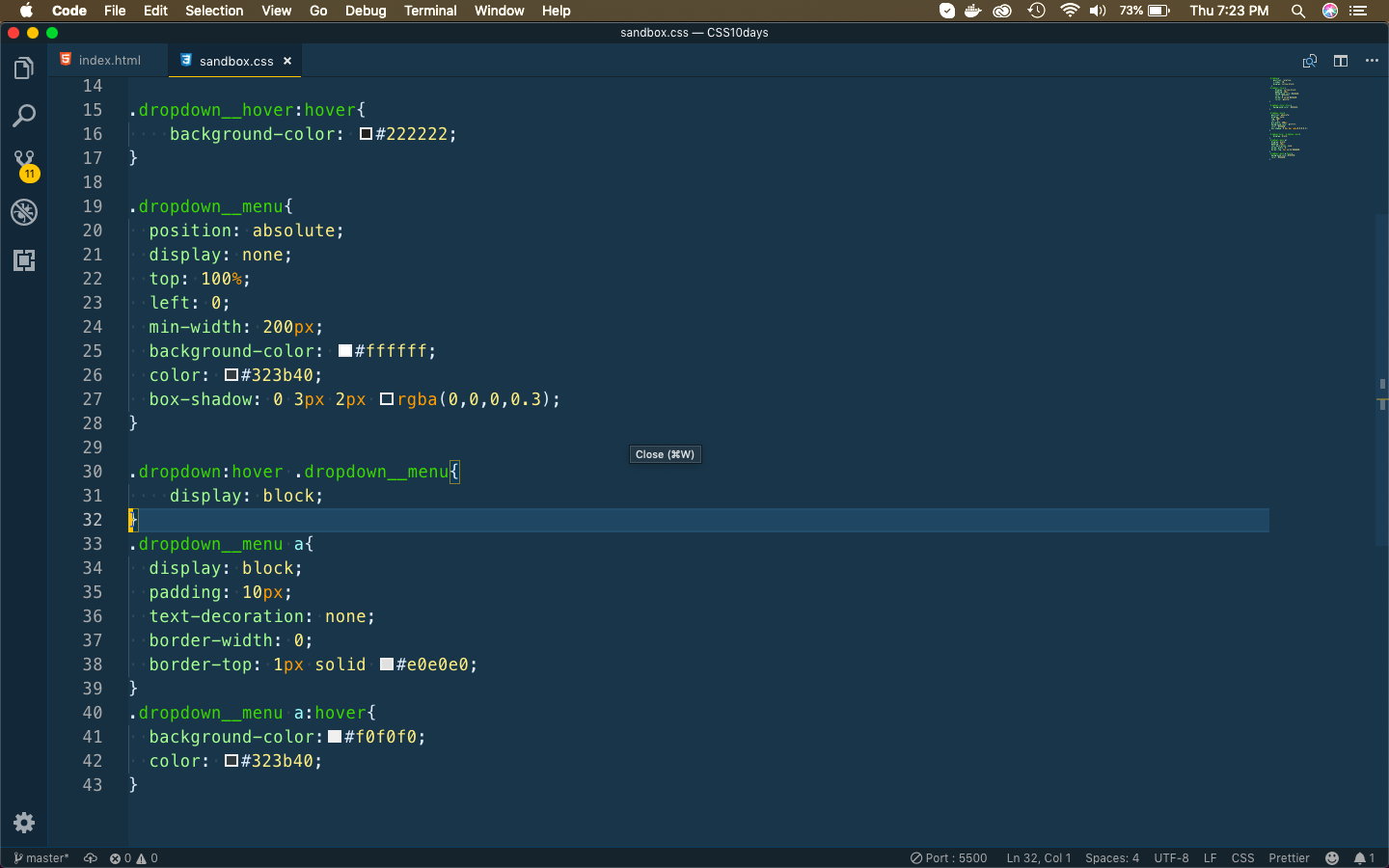The image size is (1389, 868).
Task: Open the Help menu
Action: pyautogui.click(x=556, y=11)
